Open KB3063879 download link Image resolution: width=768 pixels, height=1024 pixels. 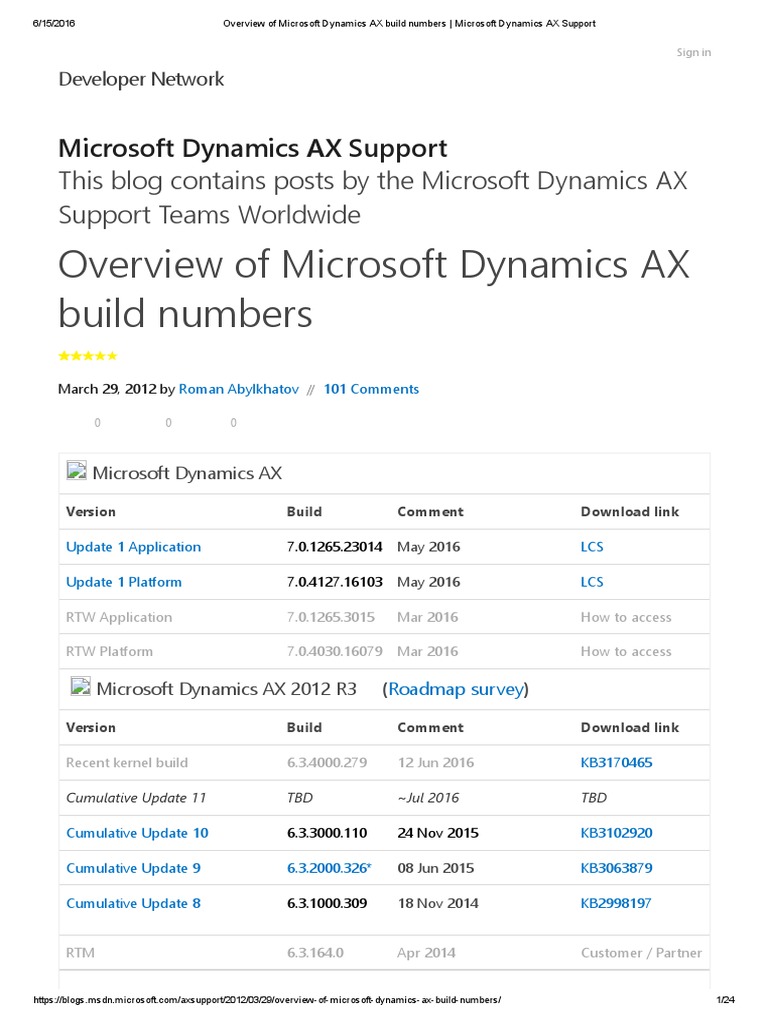(616, 868)
